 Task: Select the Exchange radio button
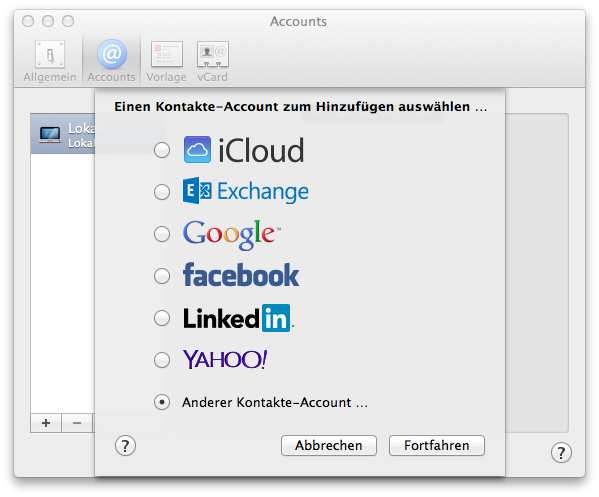pyautogui.click(x=162, y=192)
